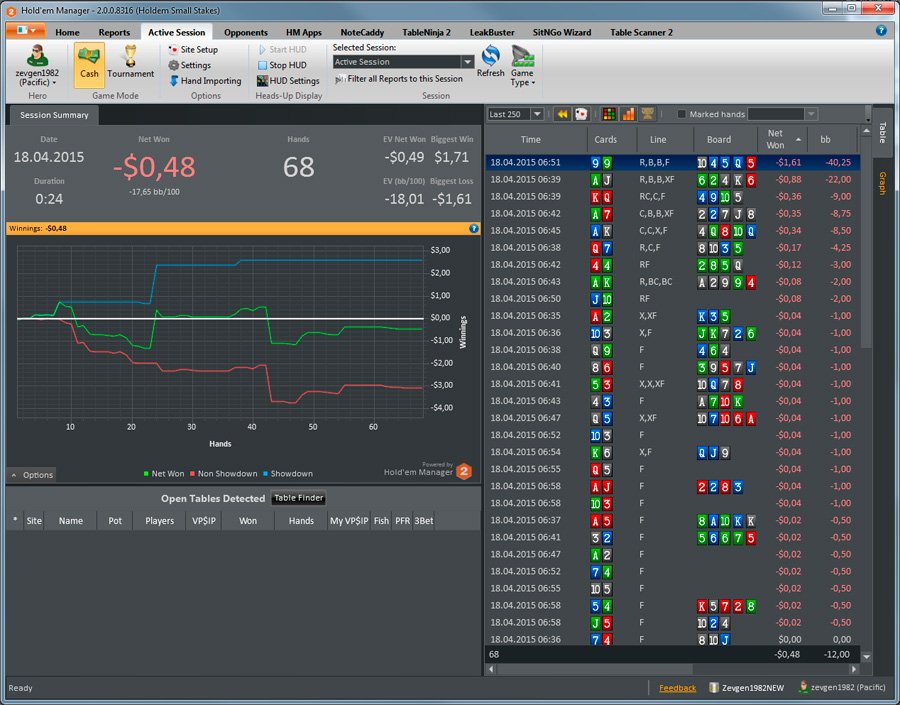Image resolution: width=900 pixels, height=705 pixels.
Task: Click the yellow rewind arrows icon
Action: click(562, 114)
